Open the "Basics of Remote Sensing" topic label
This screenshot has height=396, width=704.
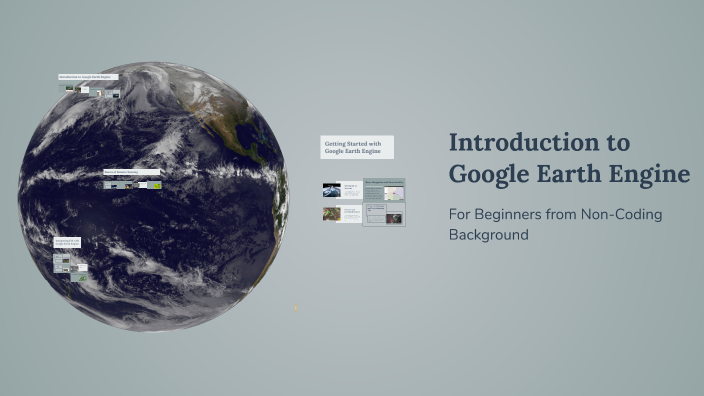point(132,172)
